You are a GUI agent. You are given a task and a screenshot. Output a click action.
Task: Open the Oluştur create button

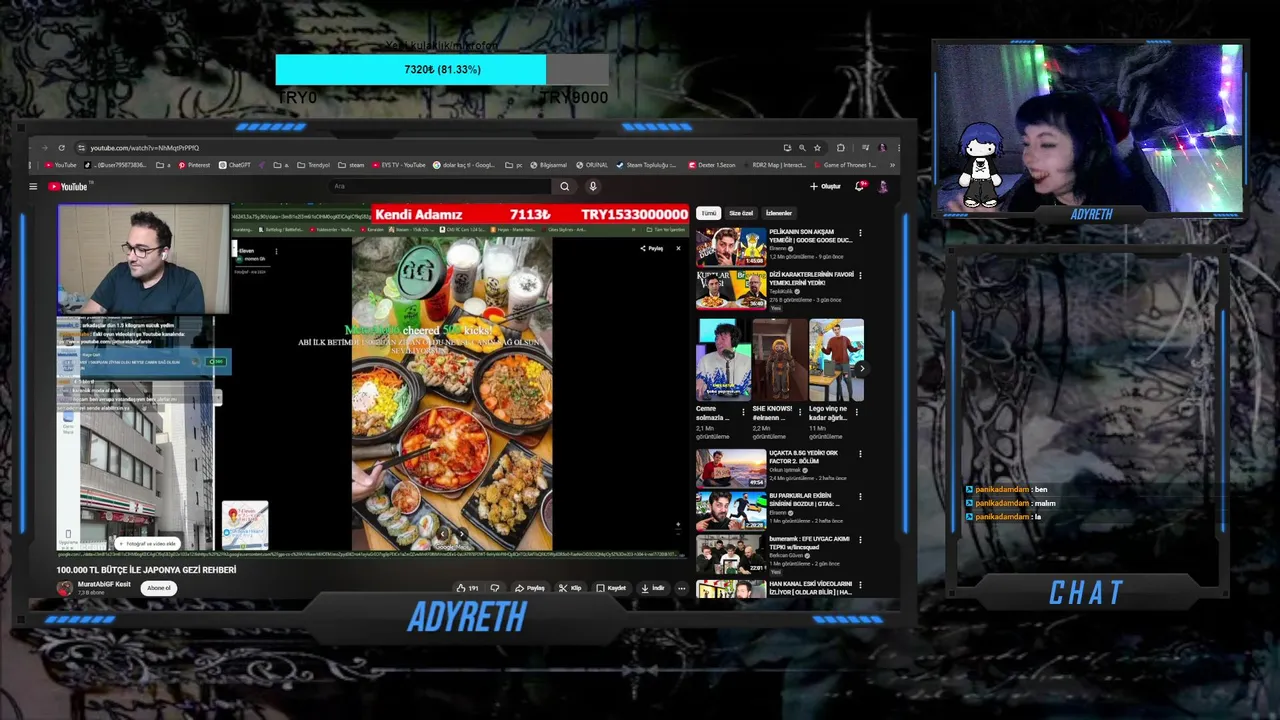(826, 186)
